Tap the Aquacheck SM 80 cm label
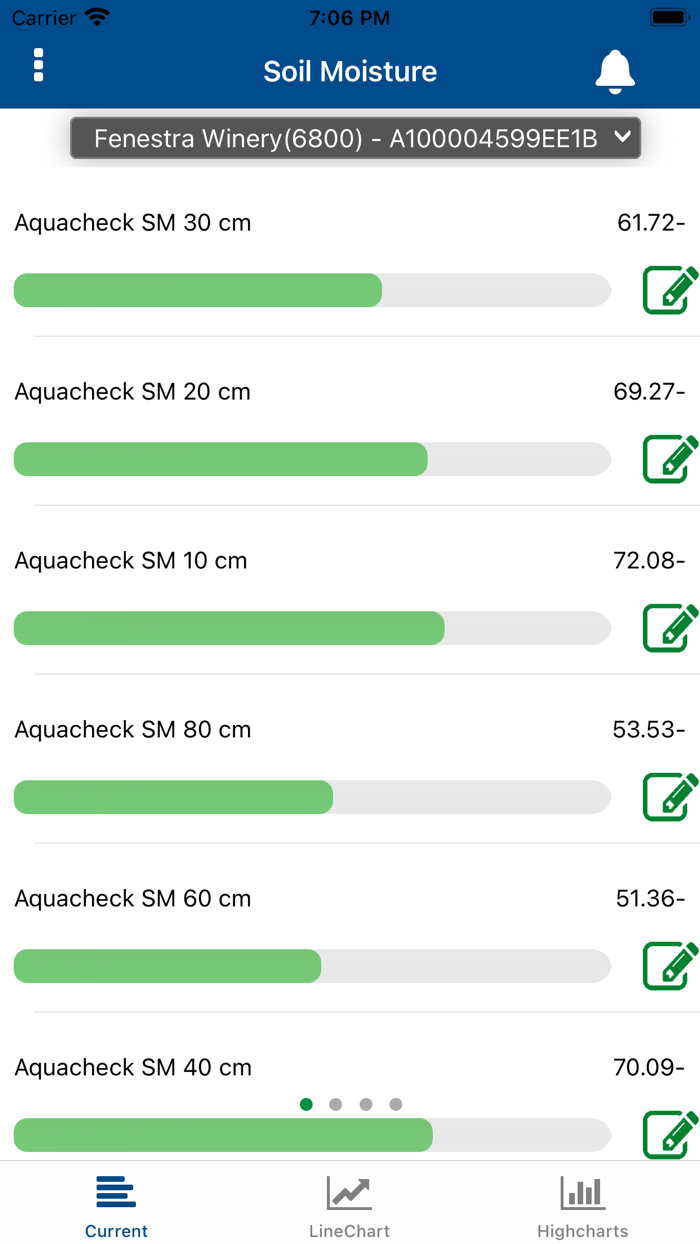The width and height of the screenshot is (700, 1244). pyautogui.click(x=133, y=730)
